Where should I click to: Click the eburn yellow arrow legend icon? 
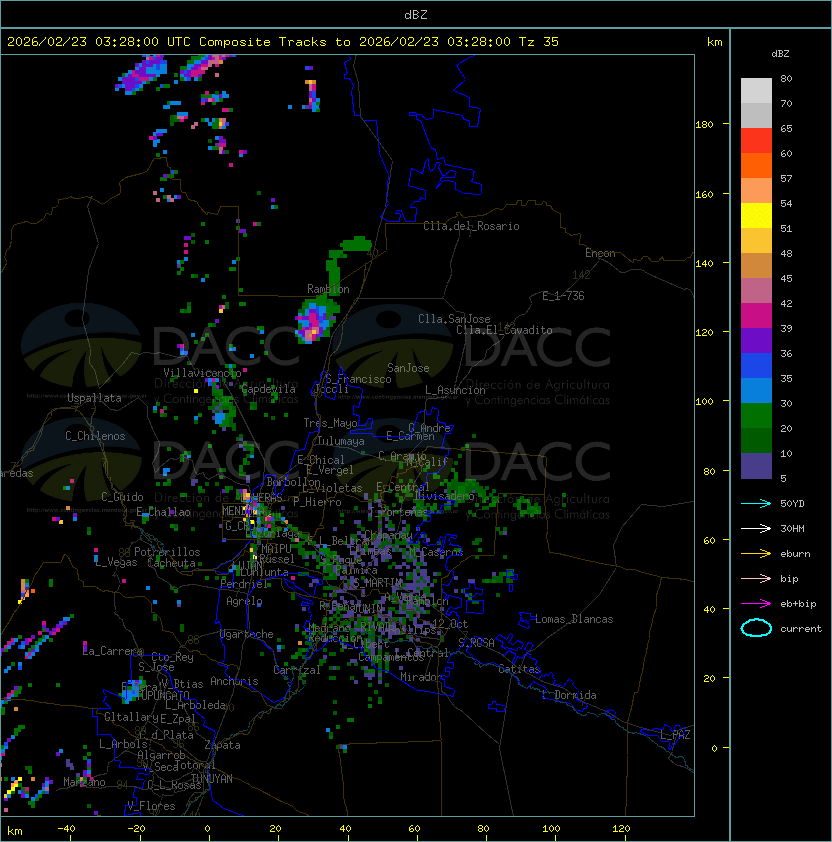pyautogui.click(x=756, y=554)
